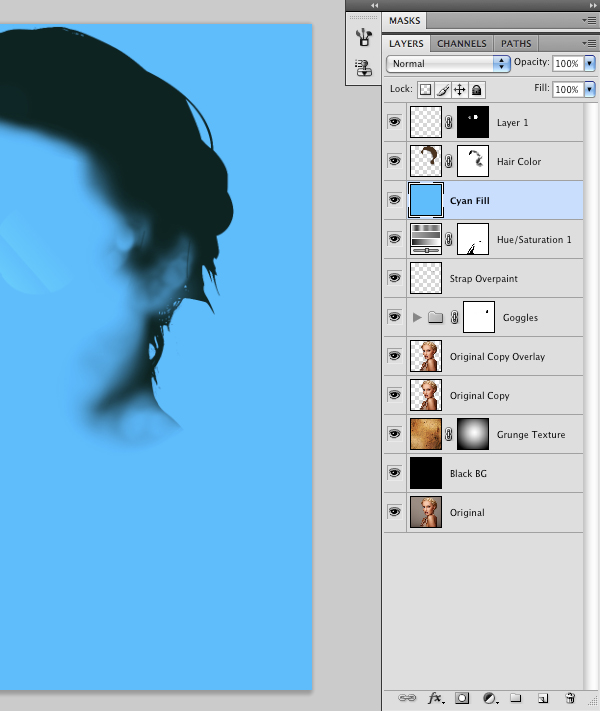
Task: Click Create new layer icon
Action: (543, 698)
